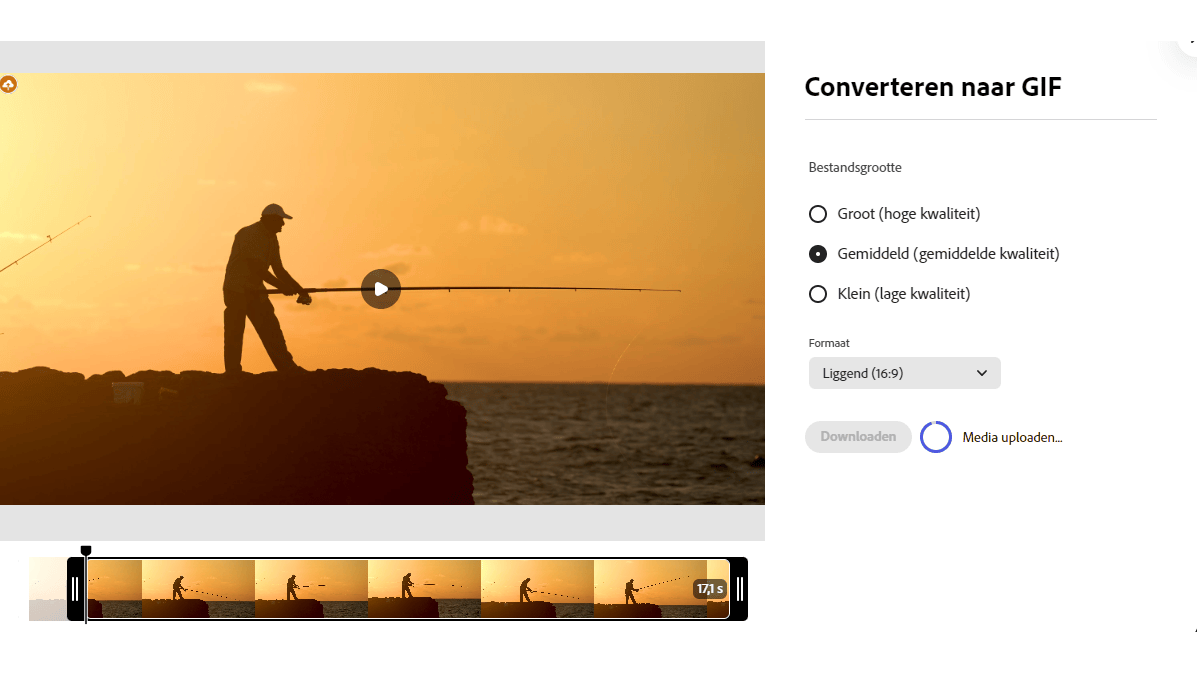Screen dimensions: 1197x673
Task: Click the Media uploaden... status text
Action: pyautogui.click(x=1012, y=437)
